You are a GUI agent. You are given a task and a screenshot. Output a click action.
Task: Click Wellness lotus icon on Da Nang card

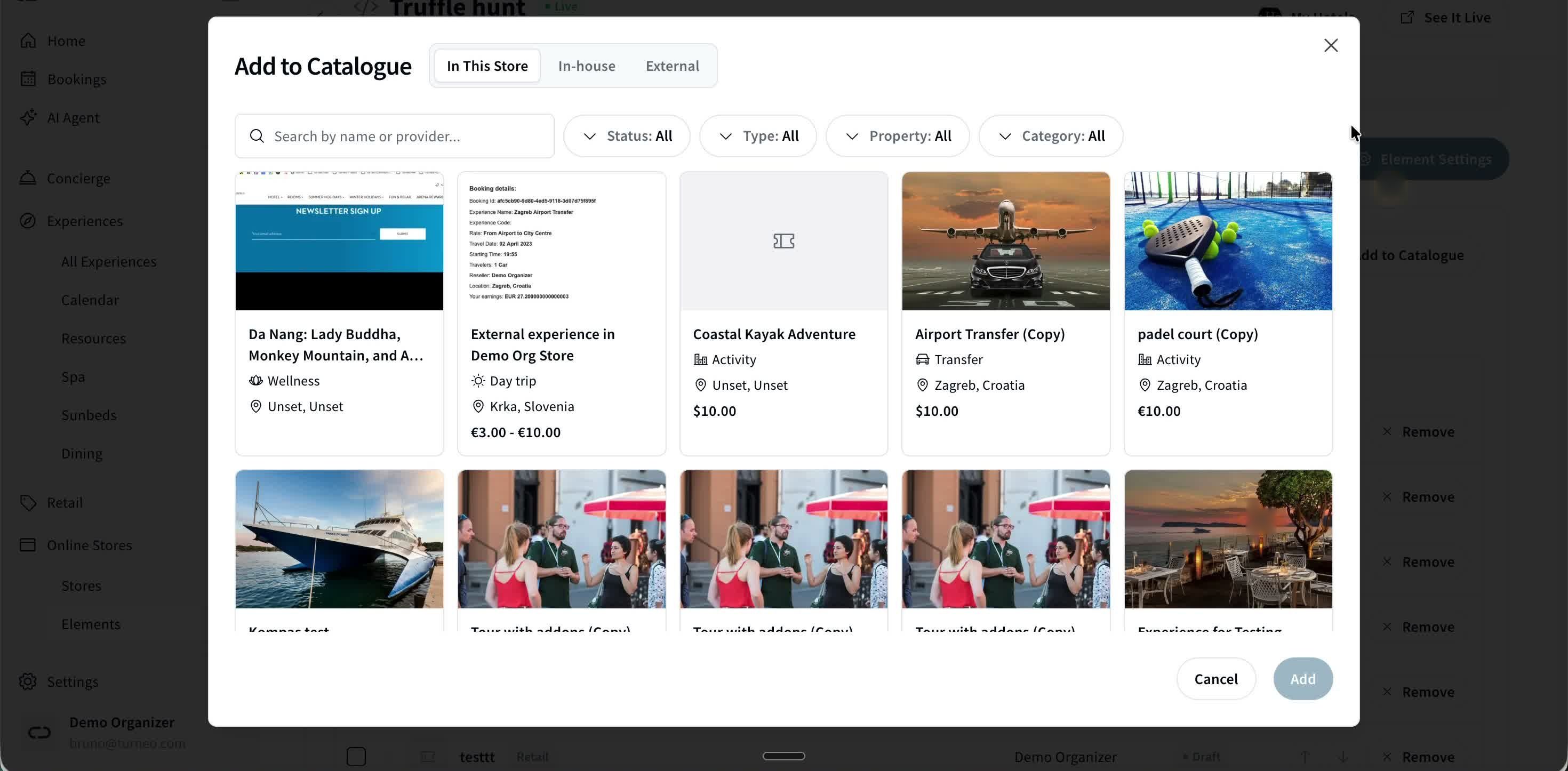tap(255, 381)
